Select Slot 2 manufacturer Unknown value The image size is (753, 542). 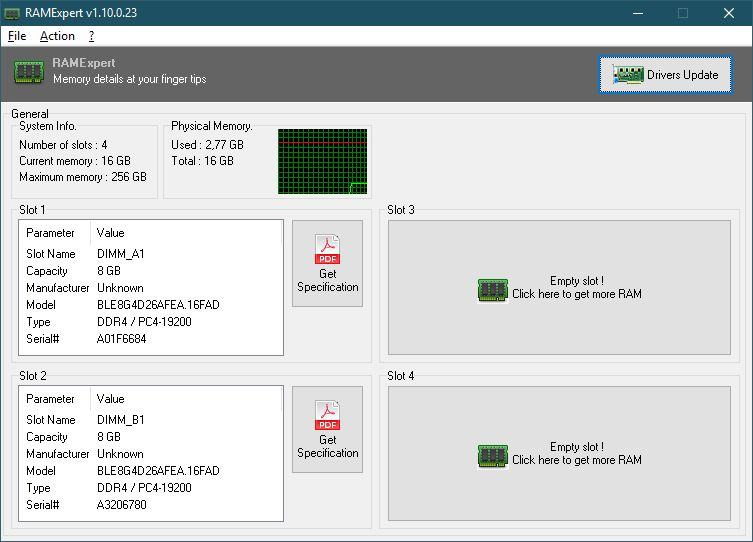(x=120, y=454)
